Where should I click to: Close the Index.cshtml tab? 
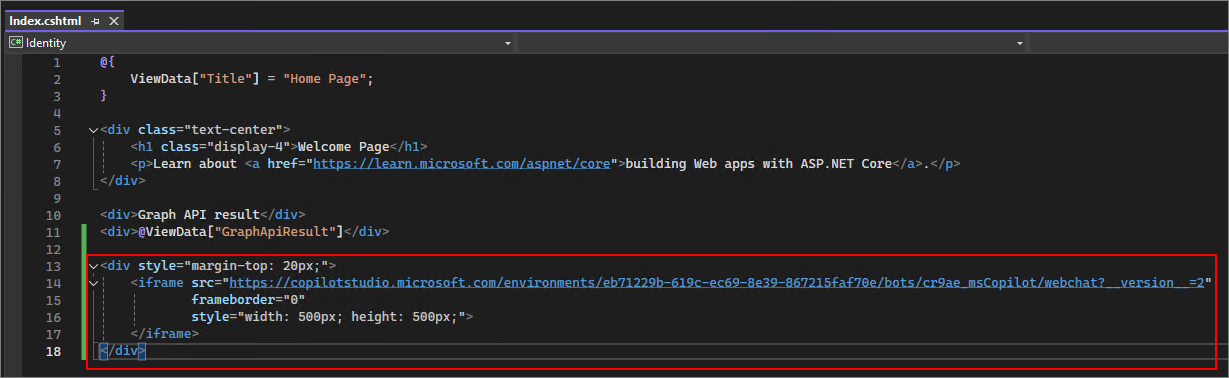click(113, 21)
